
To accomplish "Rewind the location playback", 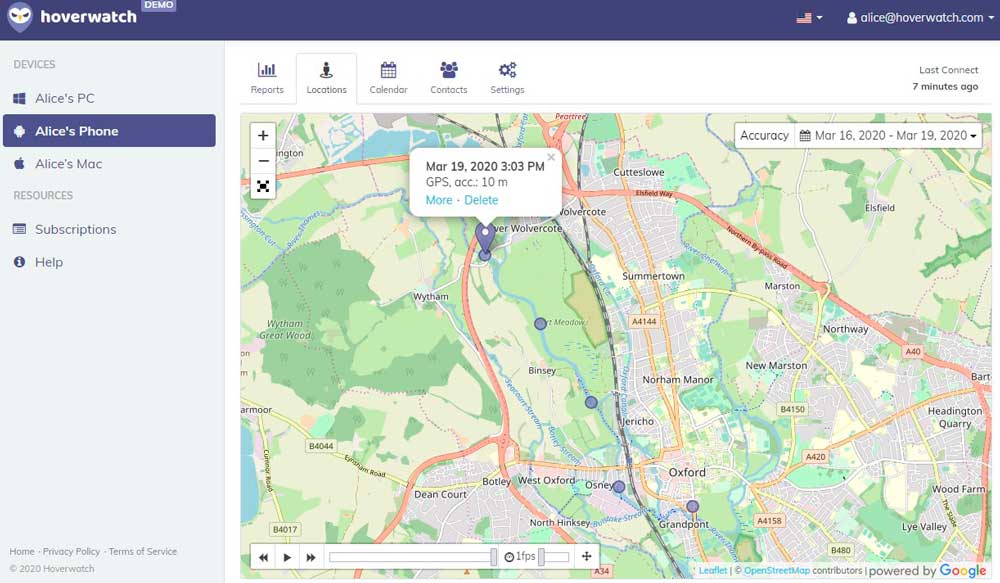I will pyautogui.click(x=263, y=557).
